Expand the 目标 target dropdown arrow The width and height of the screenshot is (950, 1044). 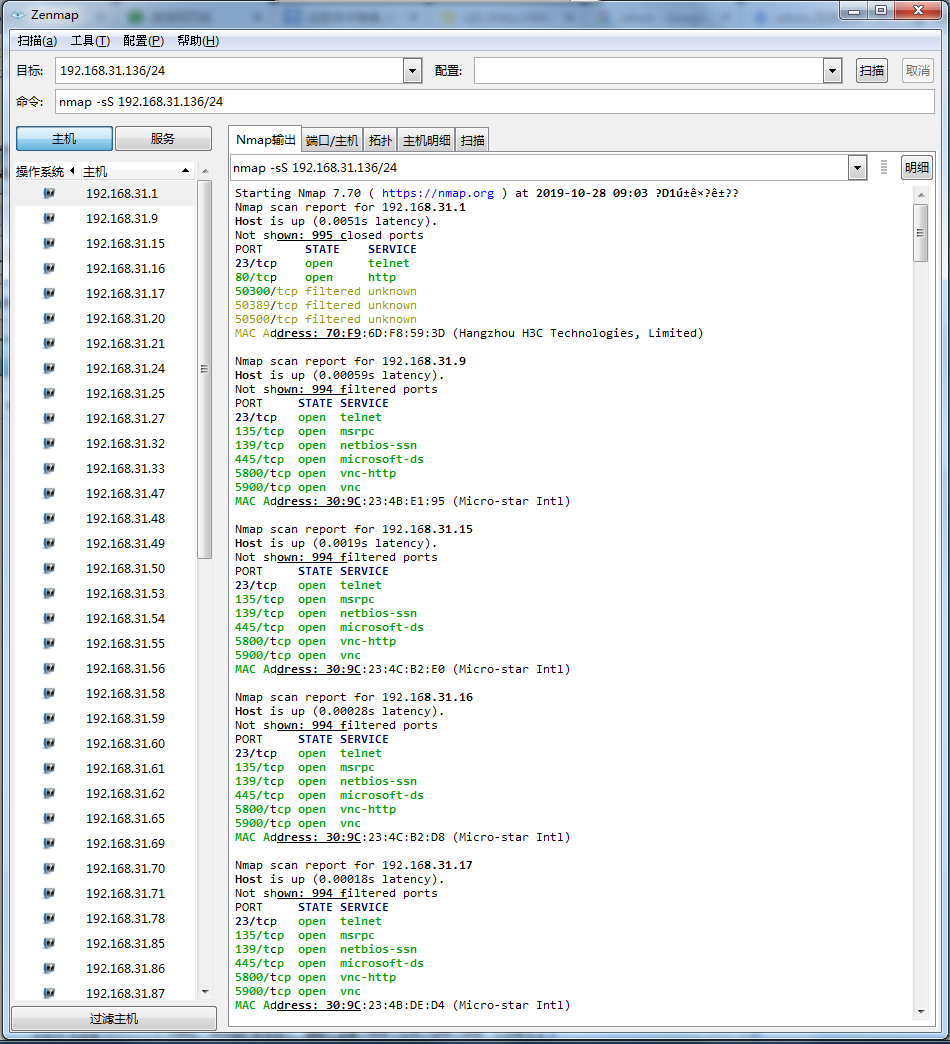coord(412,70)
